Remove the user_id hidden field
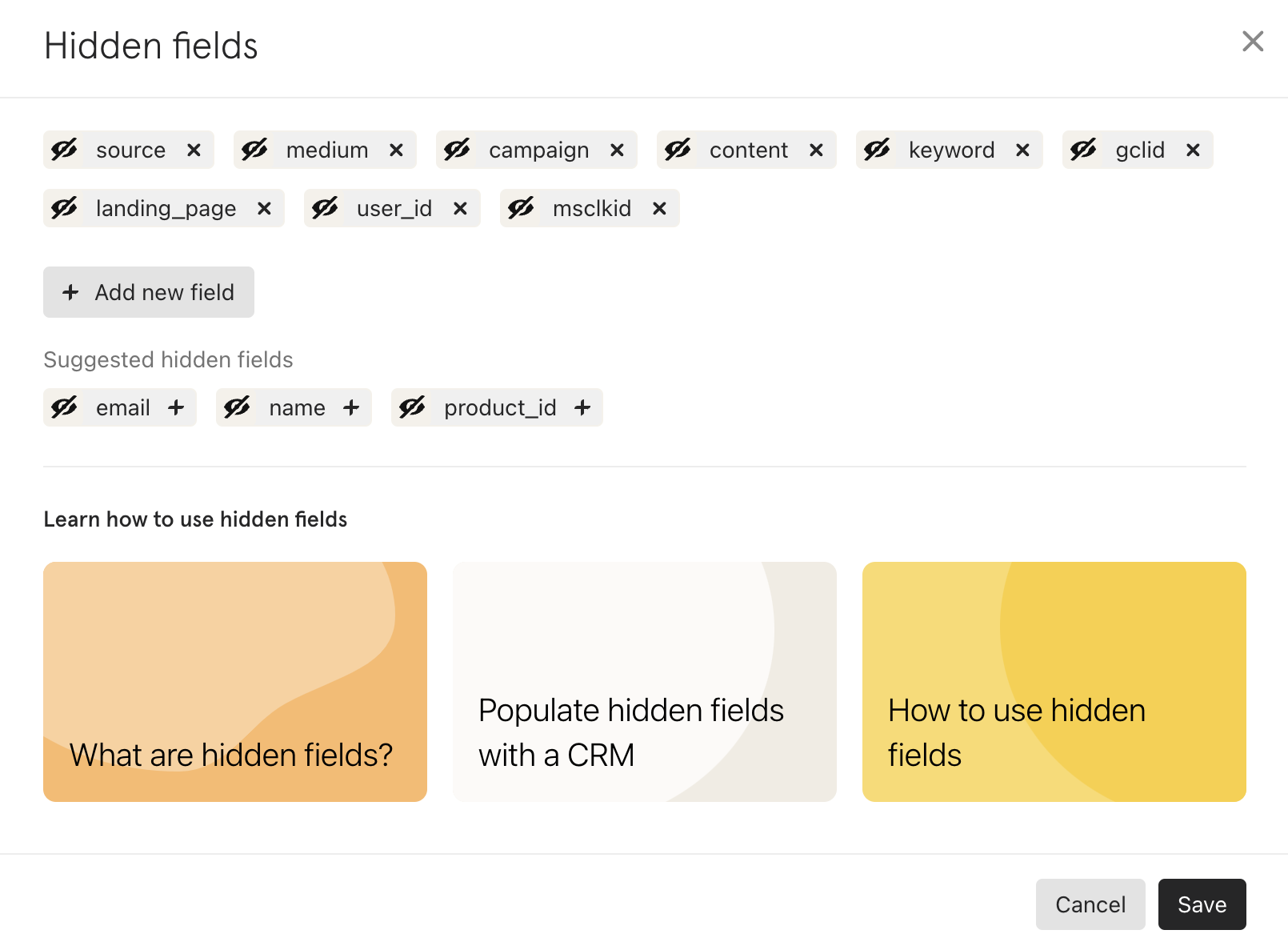 (460, 209)
